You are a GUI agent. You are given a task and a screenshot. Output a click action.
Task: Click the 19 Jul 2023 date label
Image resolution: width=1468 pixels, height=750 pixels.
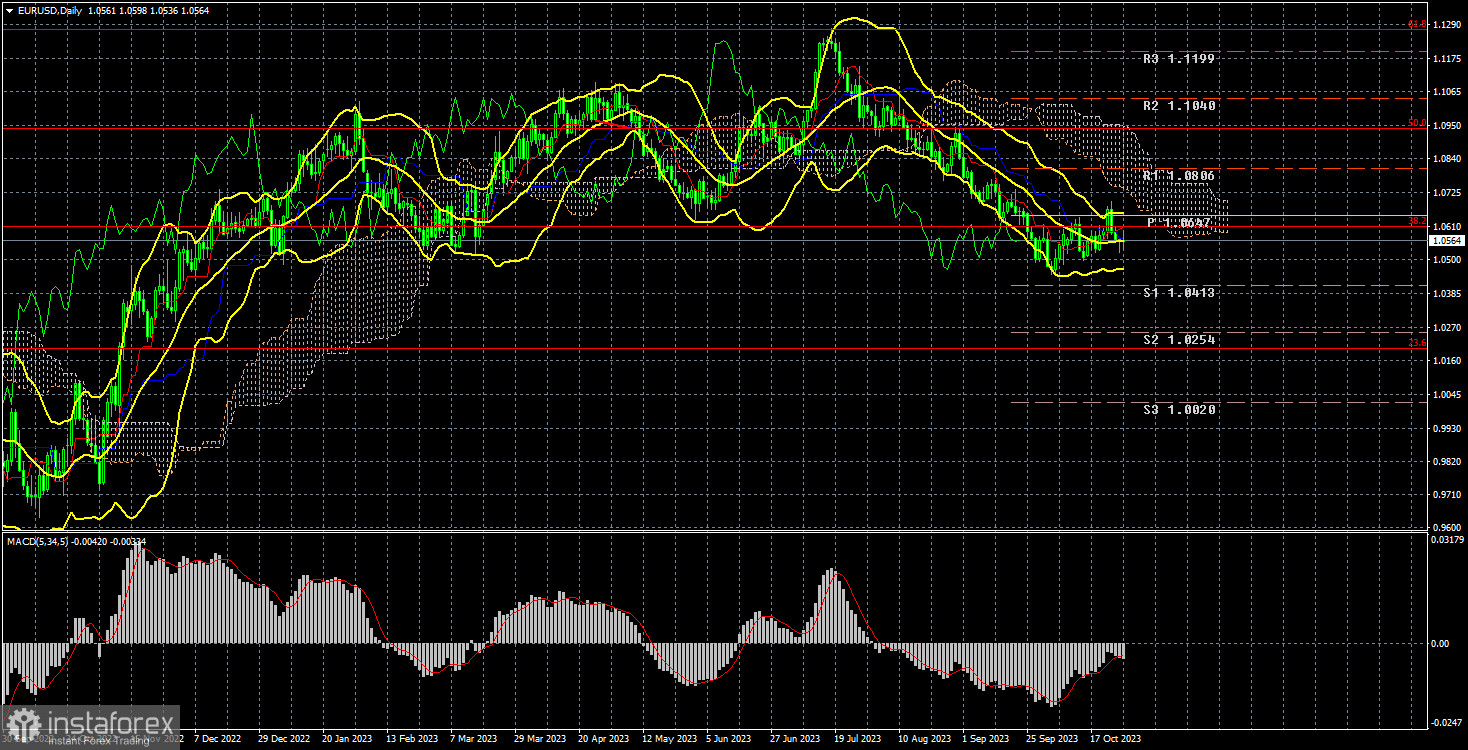tap(857, 739)
